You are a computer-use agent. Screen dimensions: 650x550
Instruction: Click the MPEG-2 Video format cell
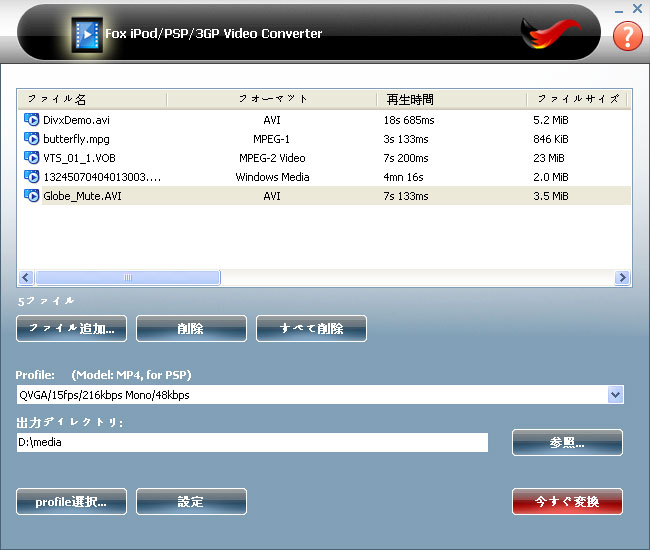click(272, 158)
